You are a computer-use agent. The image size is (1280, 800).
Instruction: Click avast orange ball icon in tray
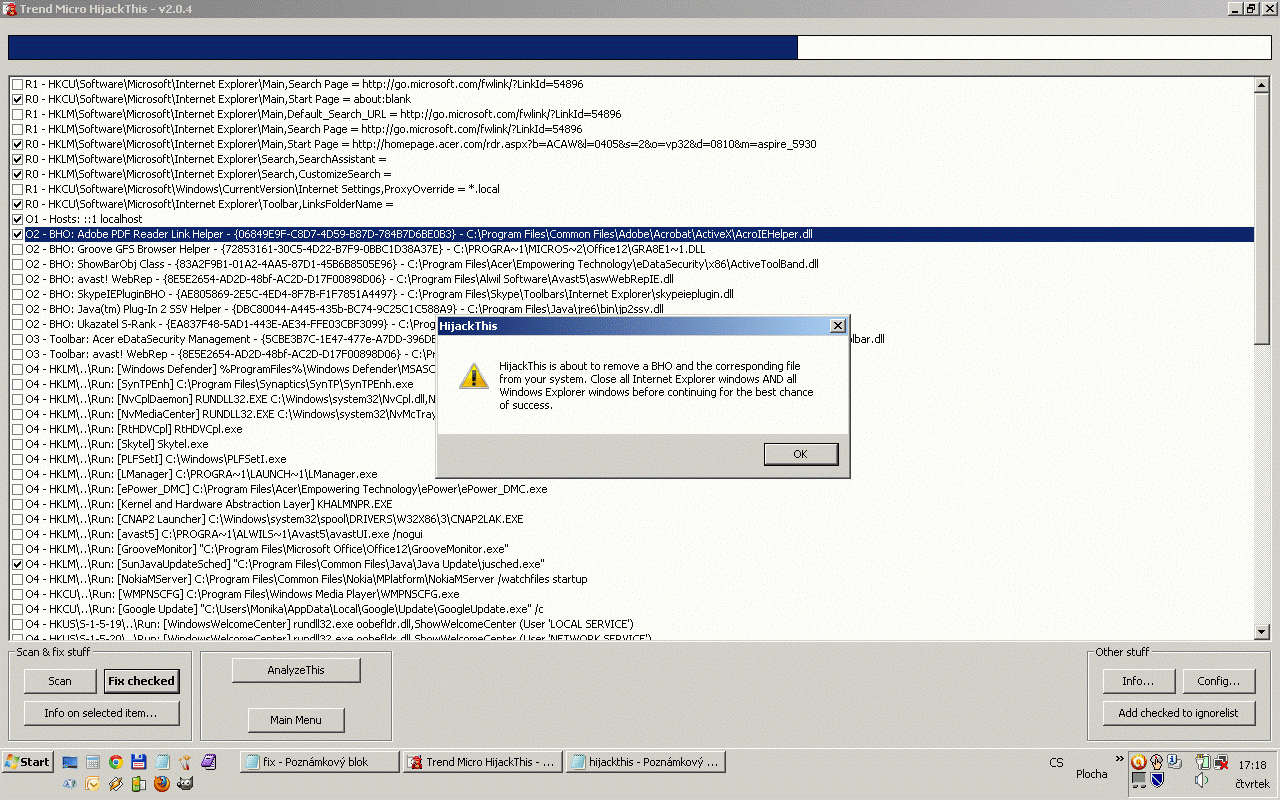pos(1139,762)
